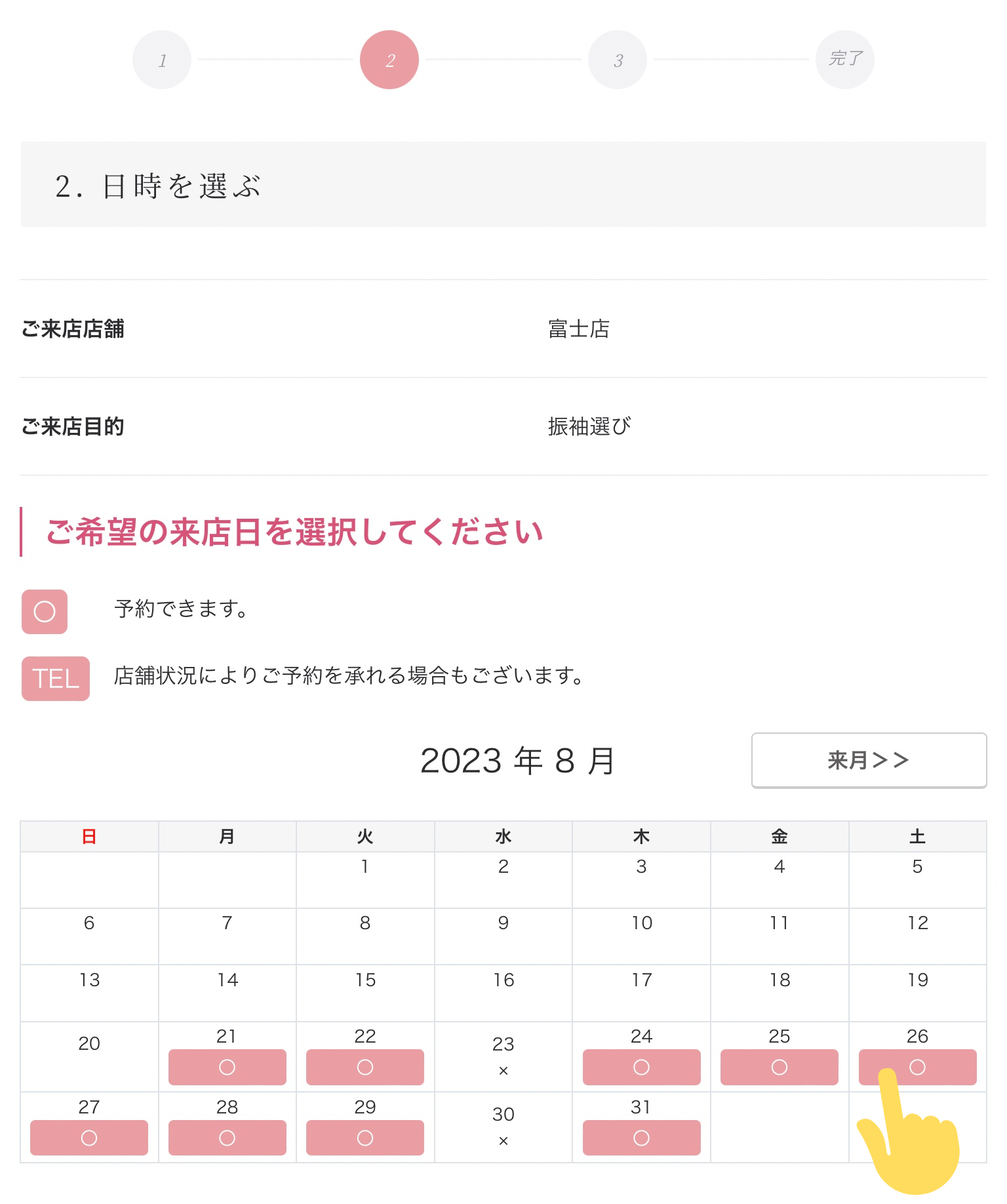This screenshot has height=1204, width=1007.
Task: Select available slot on August 22
Action: pos(365,1067)
